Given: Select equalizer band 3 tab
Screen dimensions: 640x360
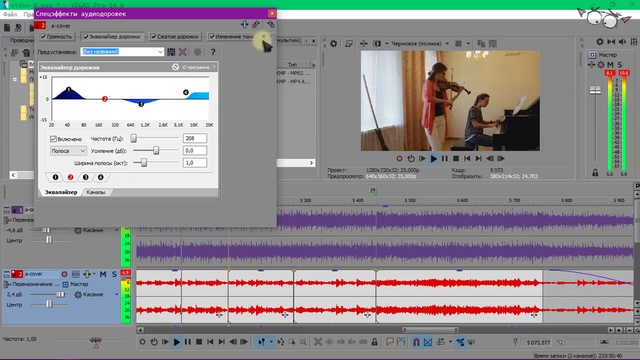Looking at the screenshot, I should point(85,177).
